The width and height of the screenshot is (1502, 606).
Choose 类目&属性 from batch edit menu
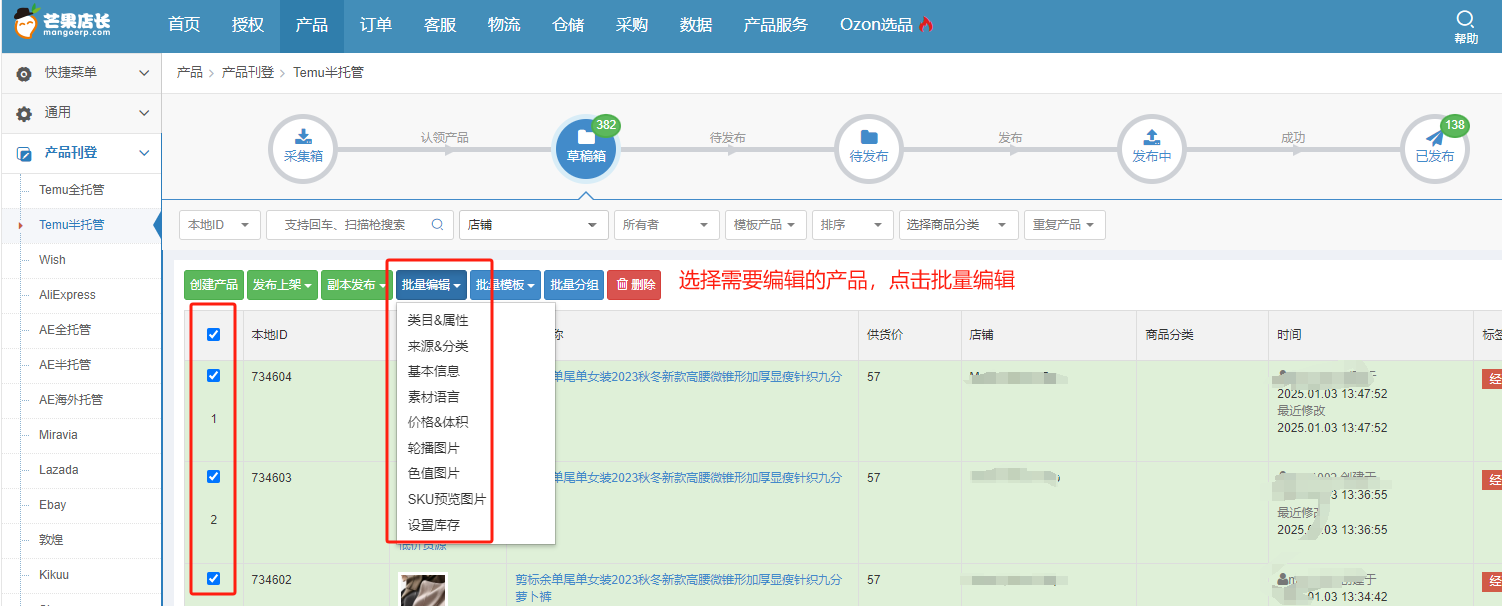click(438, 320)
